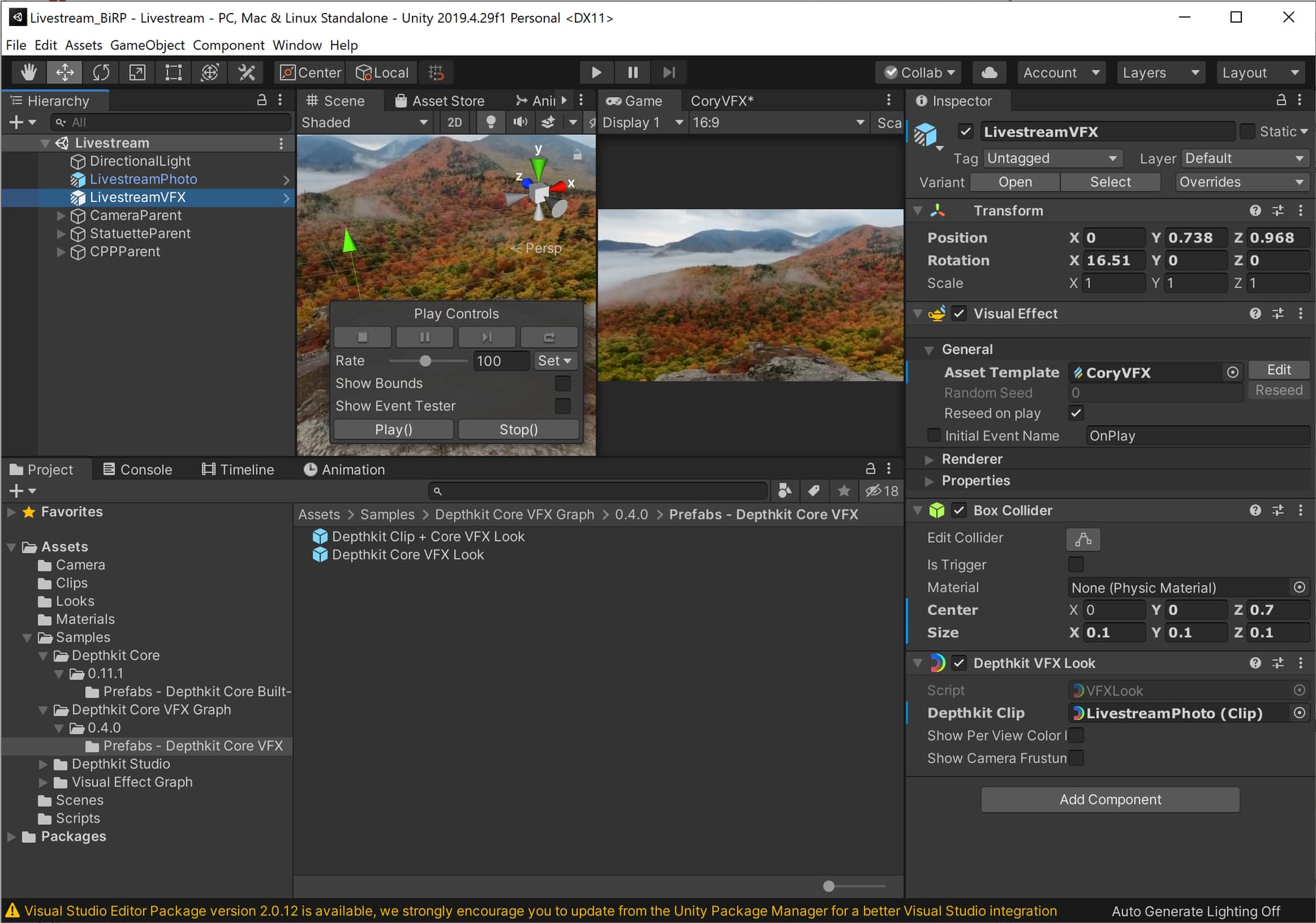1316x923 pixels.
Task: Expand CameraParent in Hierarchy
Action: [61, 215]
